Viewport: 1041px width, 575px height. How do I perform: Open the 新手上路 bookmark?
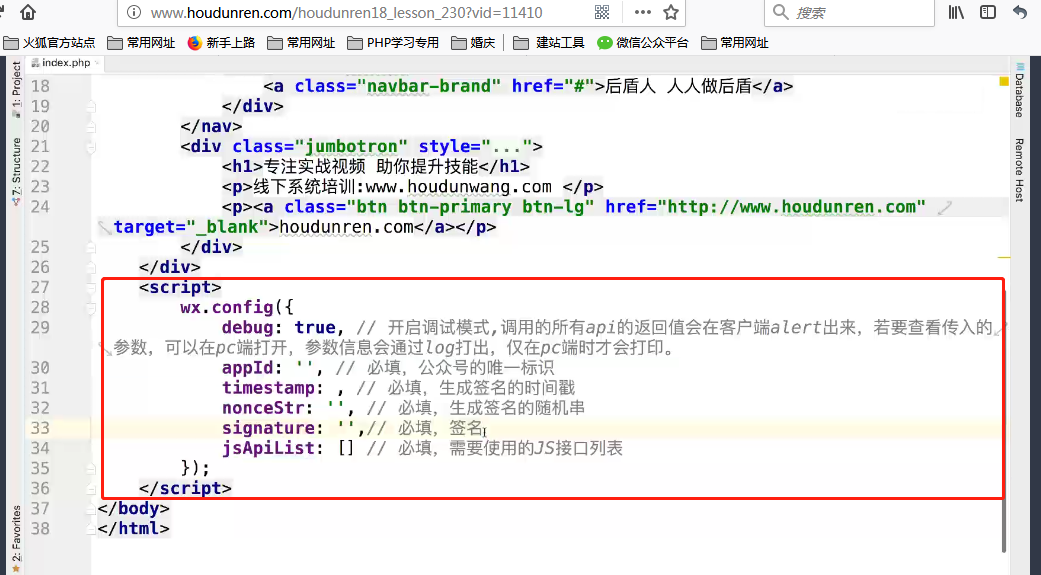click(222, 42)
